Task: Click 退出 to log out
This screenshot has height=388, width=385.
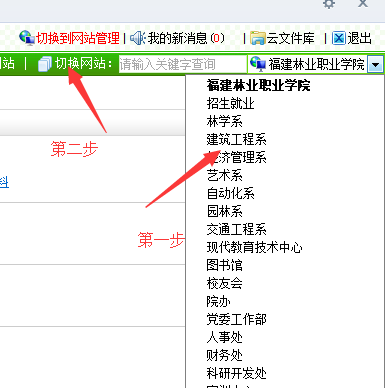Action: (359, 38)
